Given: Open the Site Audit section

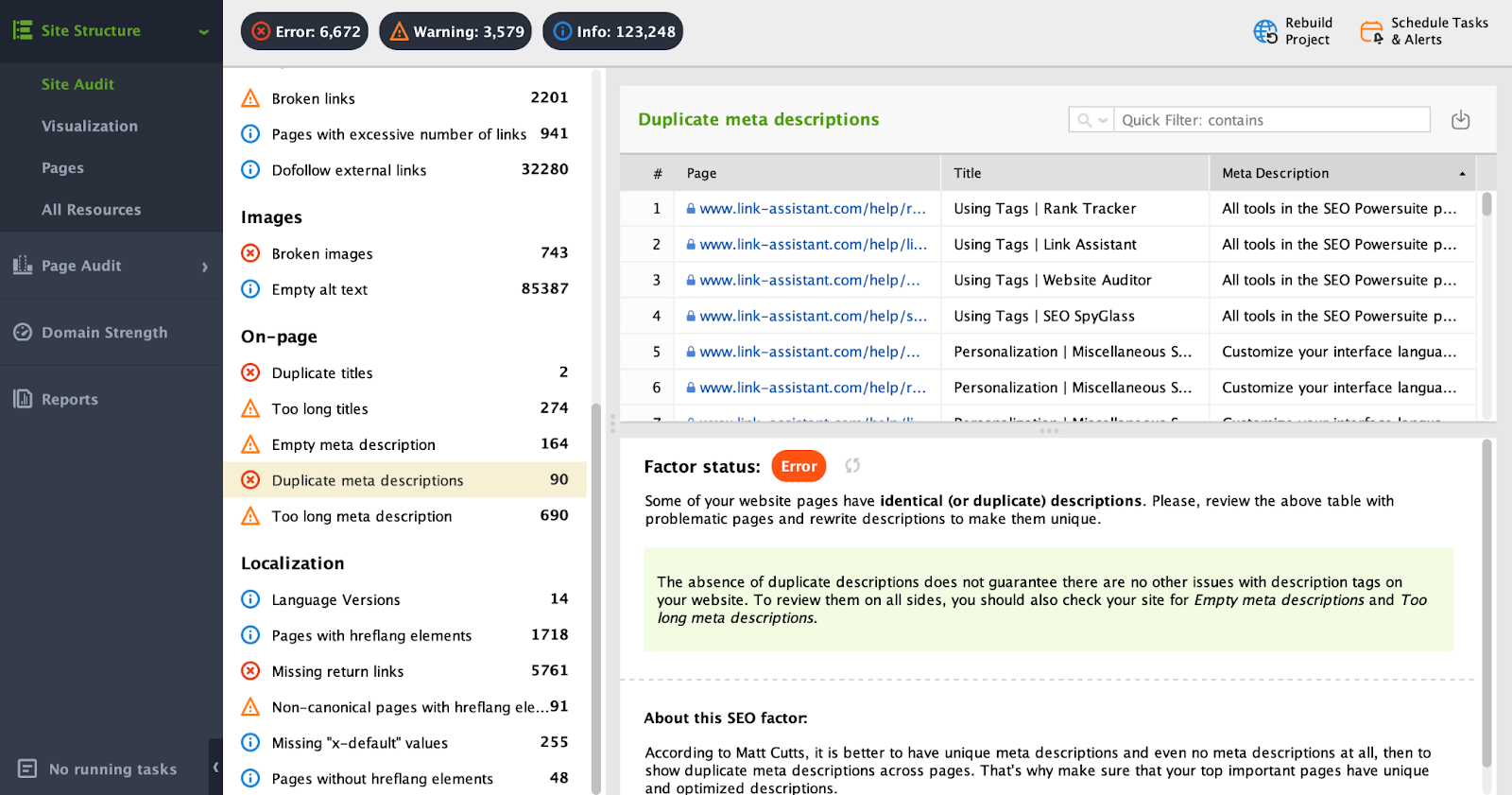Looking at the screenshot, I should tap(77, 84).
